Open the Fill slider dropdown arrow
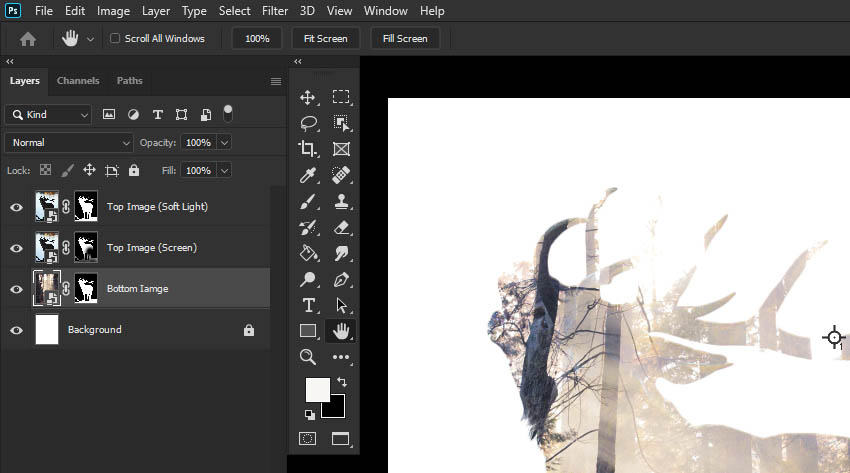The width and height of the screenshot is (850, 473). pyautogui.click(x=224, y=171)
